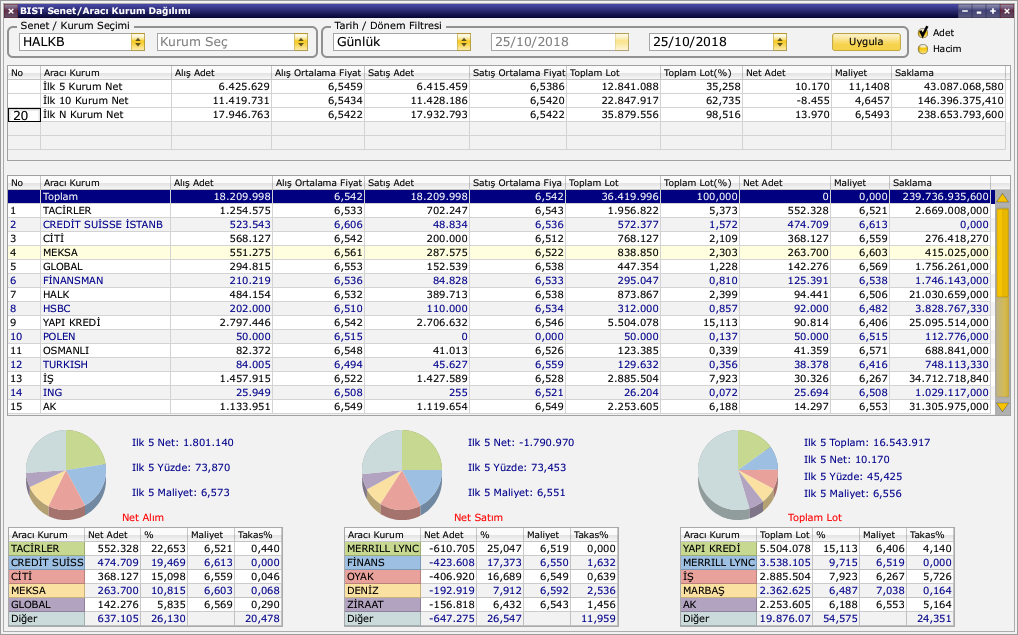This screenshot has width=1018, height=635.
Task: Select the Adet radio option
Action: tap(923, 32)
